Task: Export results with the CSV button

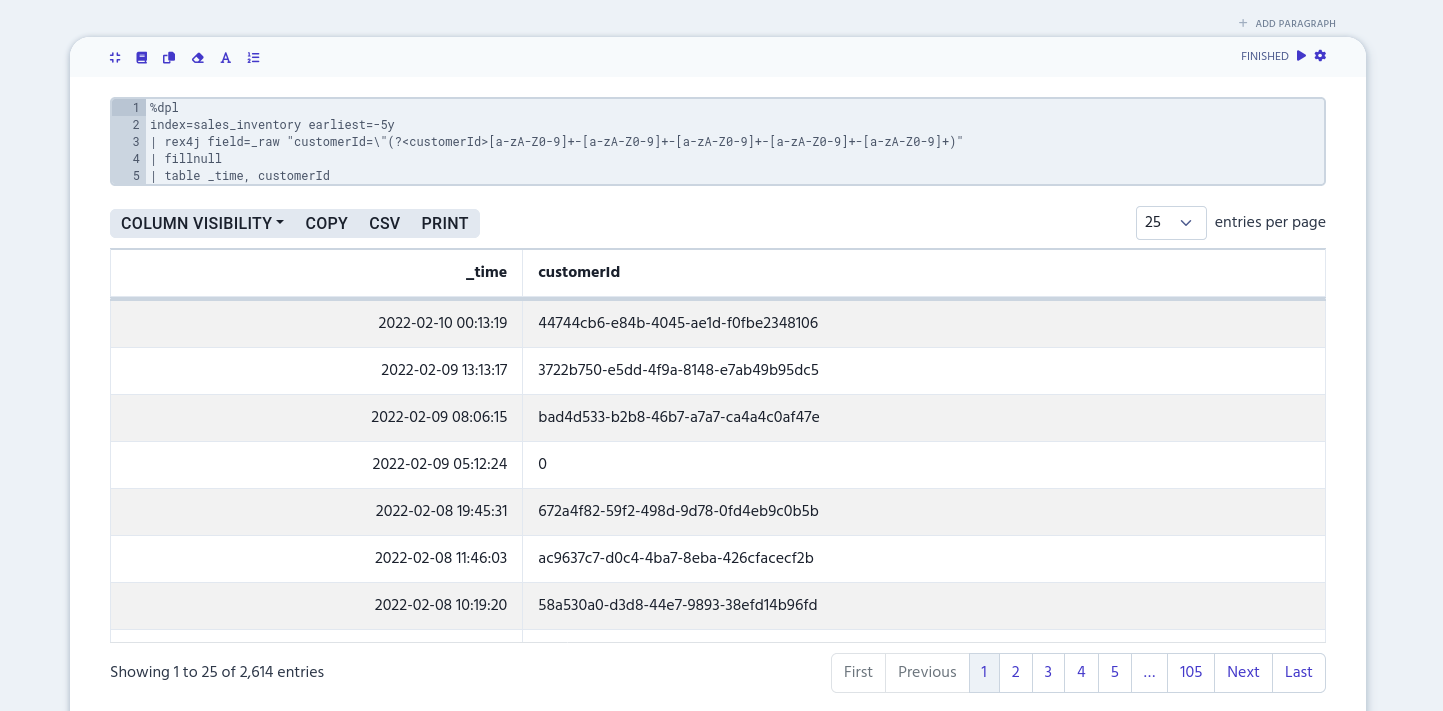Action: [384, 223]
